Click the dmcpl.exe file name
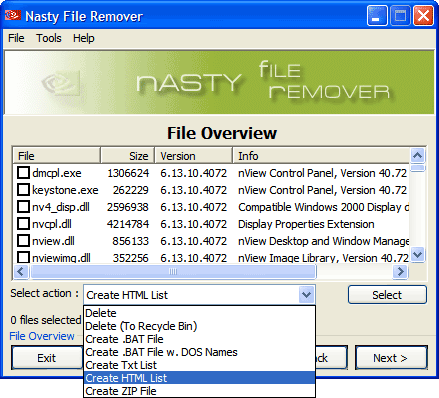 57,173
